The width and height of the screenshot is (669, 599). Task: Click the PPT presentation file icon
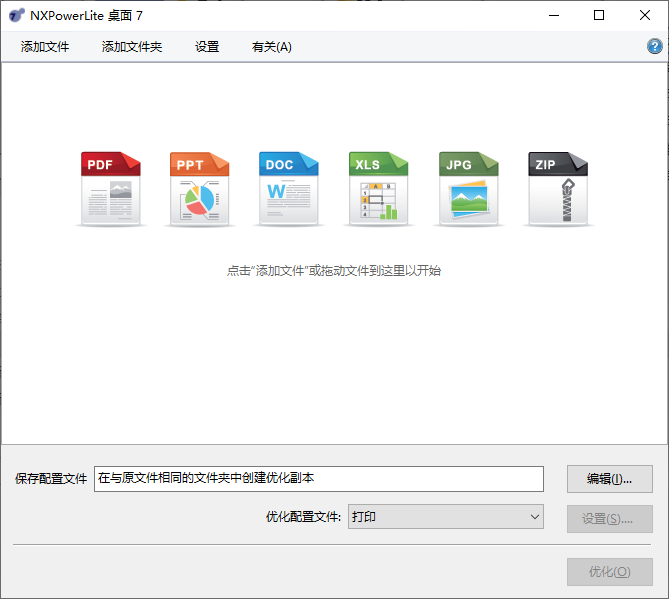coord(199,188)
